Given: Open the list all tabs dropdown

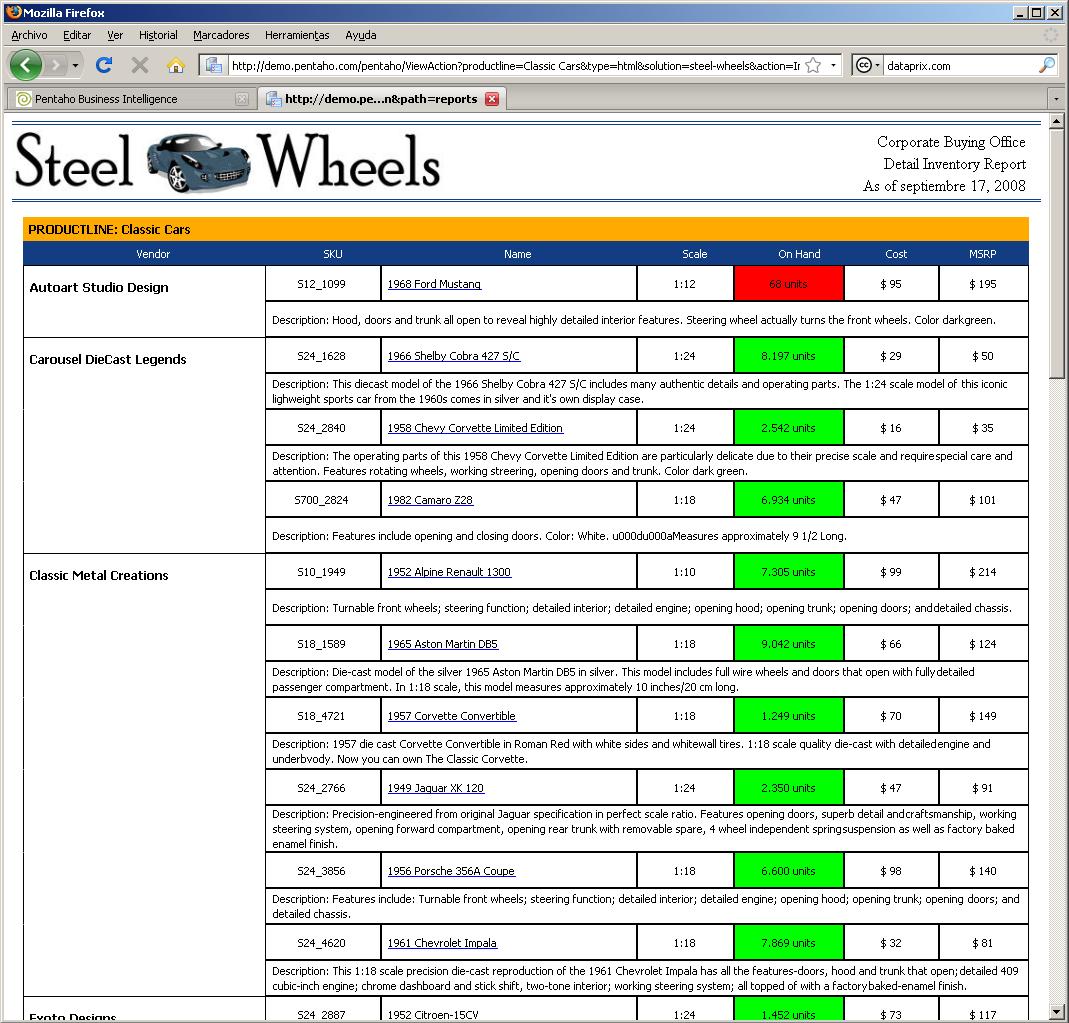Looking at the screenshot, I should tap(1056, 99).
